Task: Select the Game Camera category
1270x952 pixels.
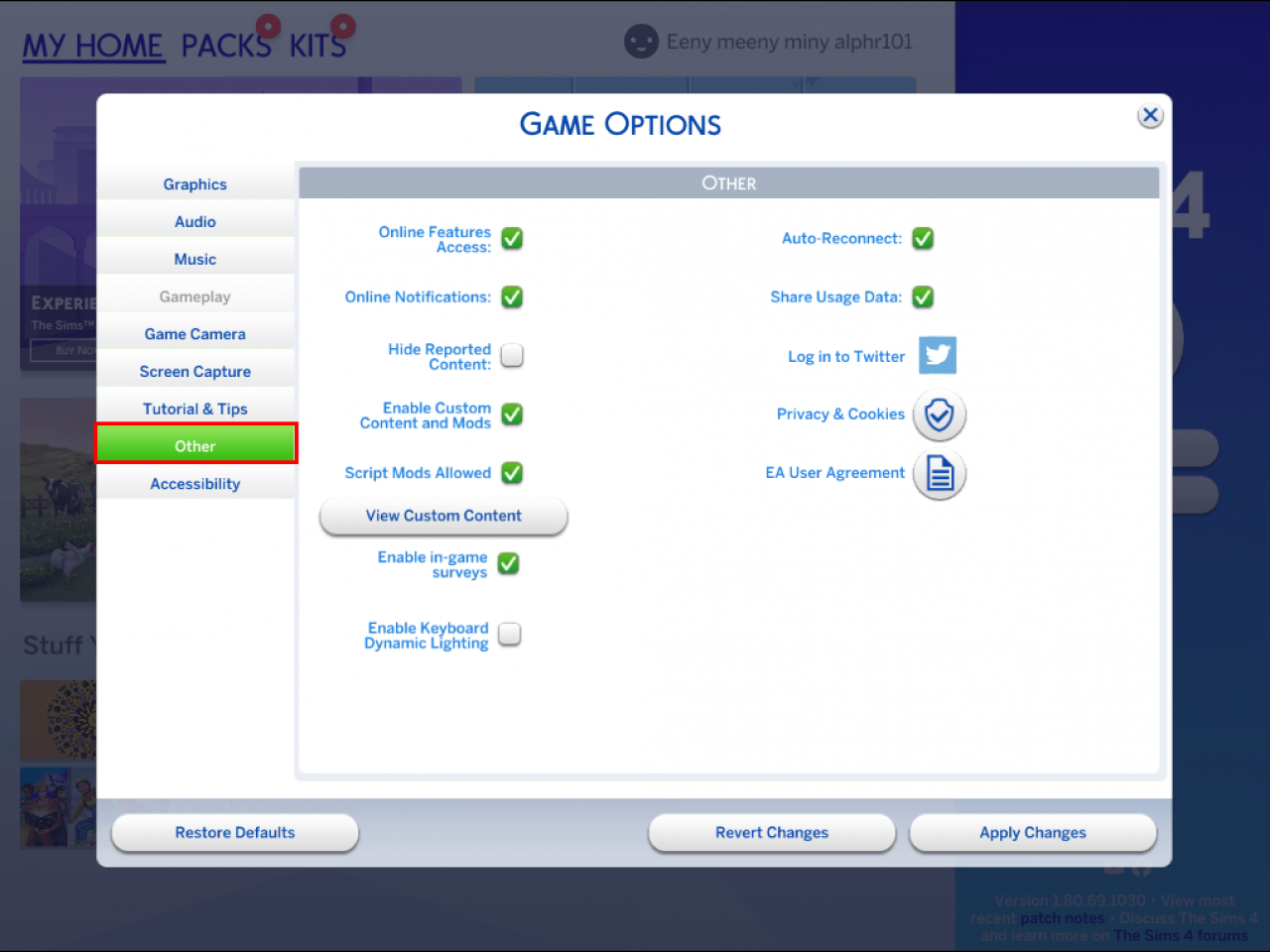Action: pyautogui.click(x=194, y=333)
